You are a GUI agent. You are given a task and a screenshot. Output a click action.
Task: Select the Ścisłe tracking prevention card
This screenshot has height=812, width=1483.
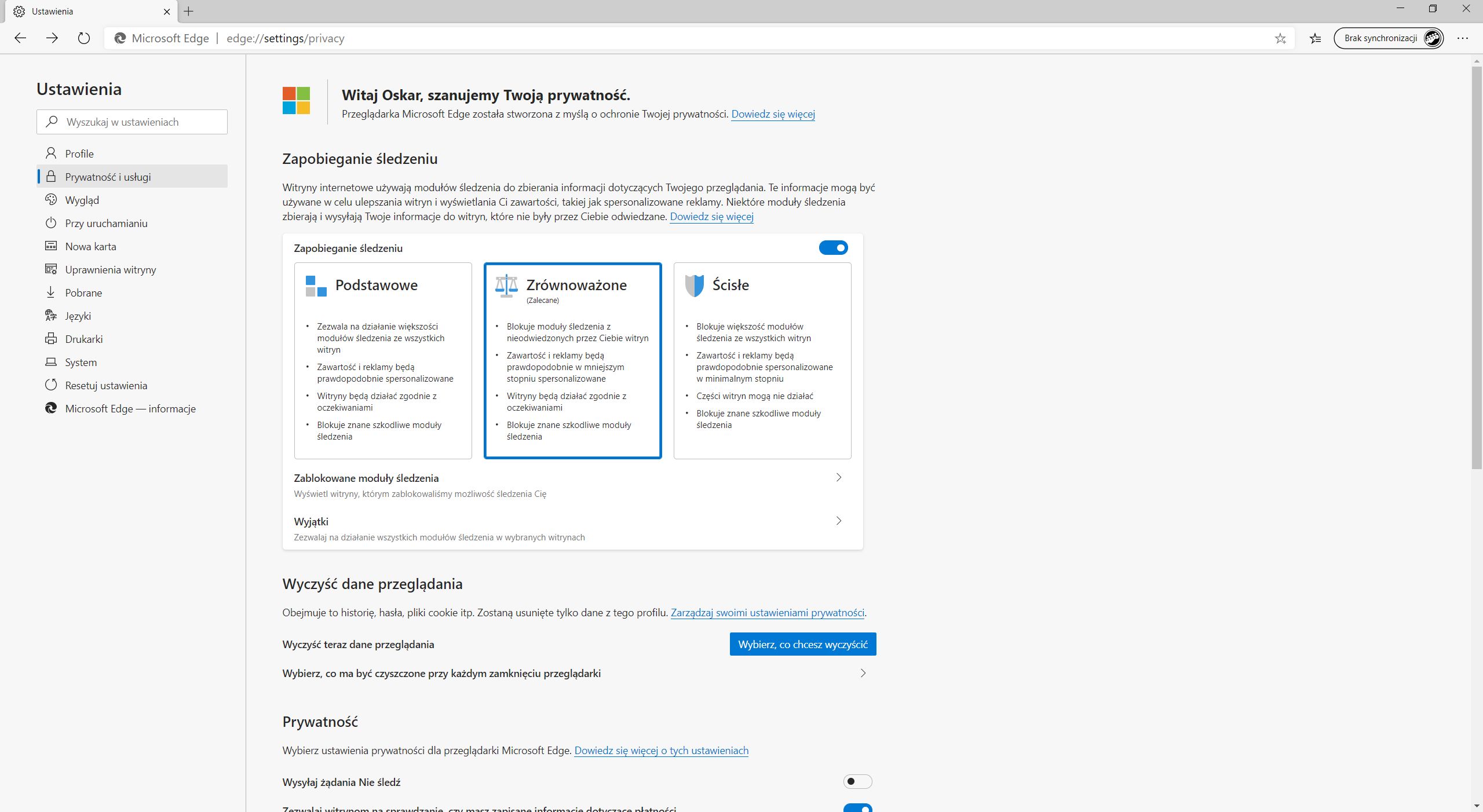[762, 360]
